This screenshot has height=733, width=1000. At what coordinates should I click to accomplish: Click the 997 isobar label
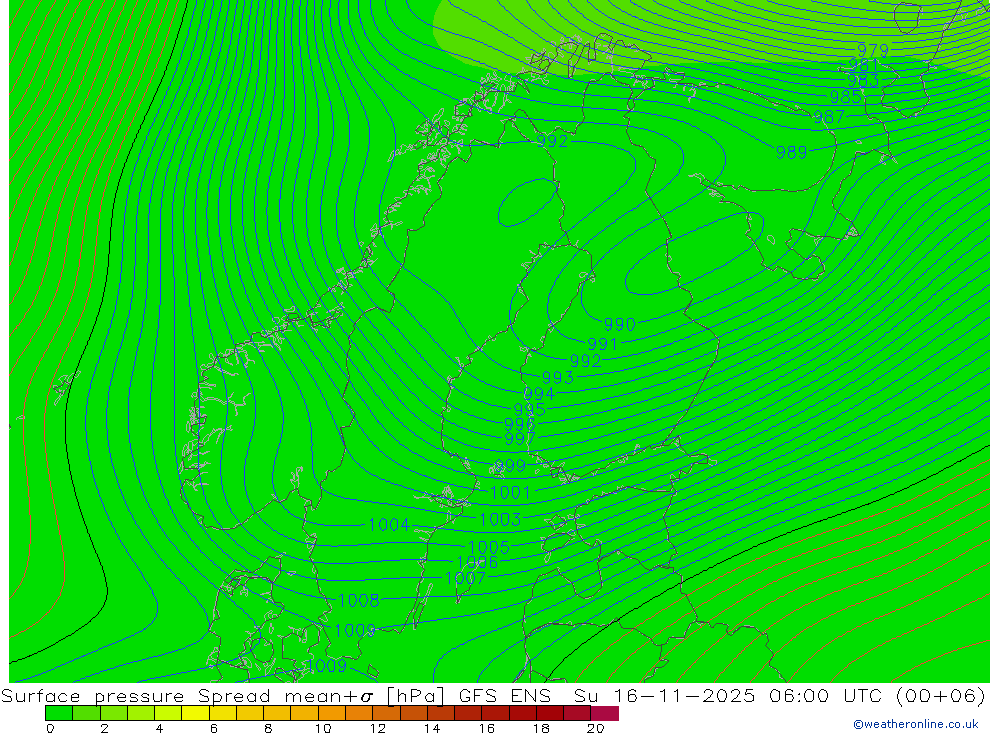(520, 438)
